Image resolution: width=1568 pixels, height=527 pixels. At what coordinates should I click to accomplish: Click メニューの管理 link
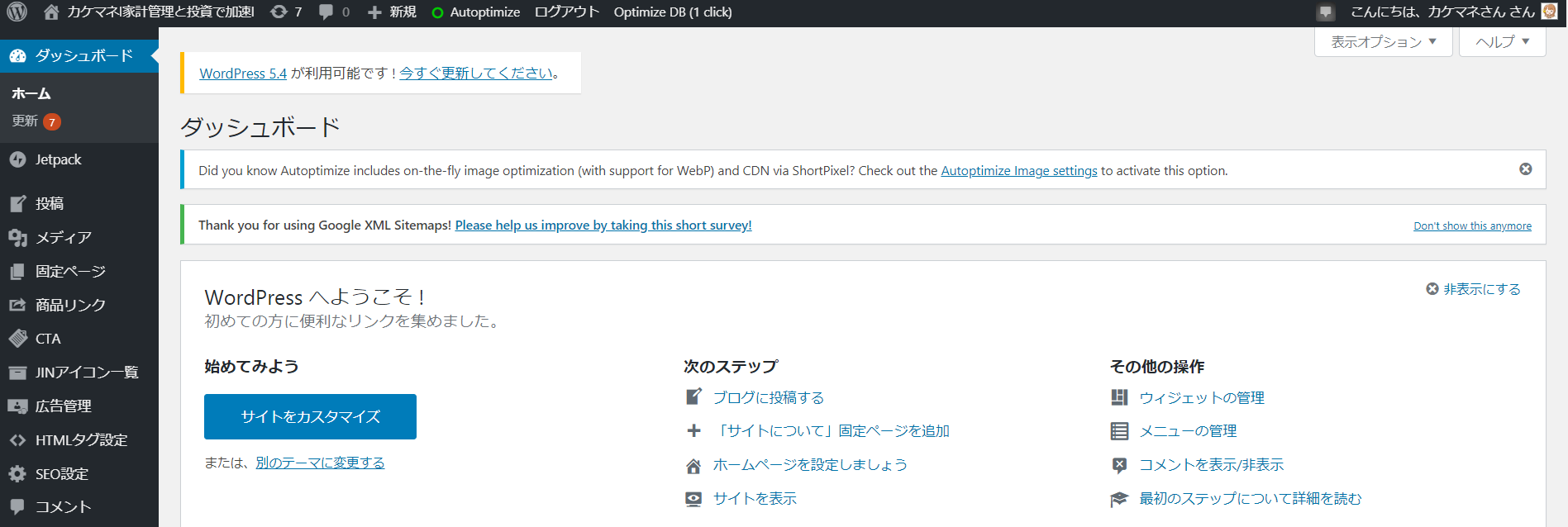(1188, 431)
